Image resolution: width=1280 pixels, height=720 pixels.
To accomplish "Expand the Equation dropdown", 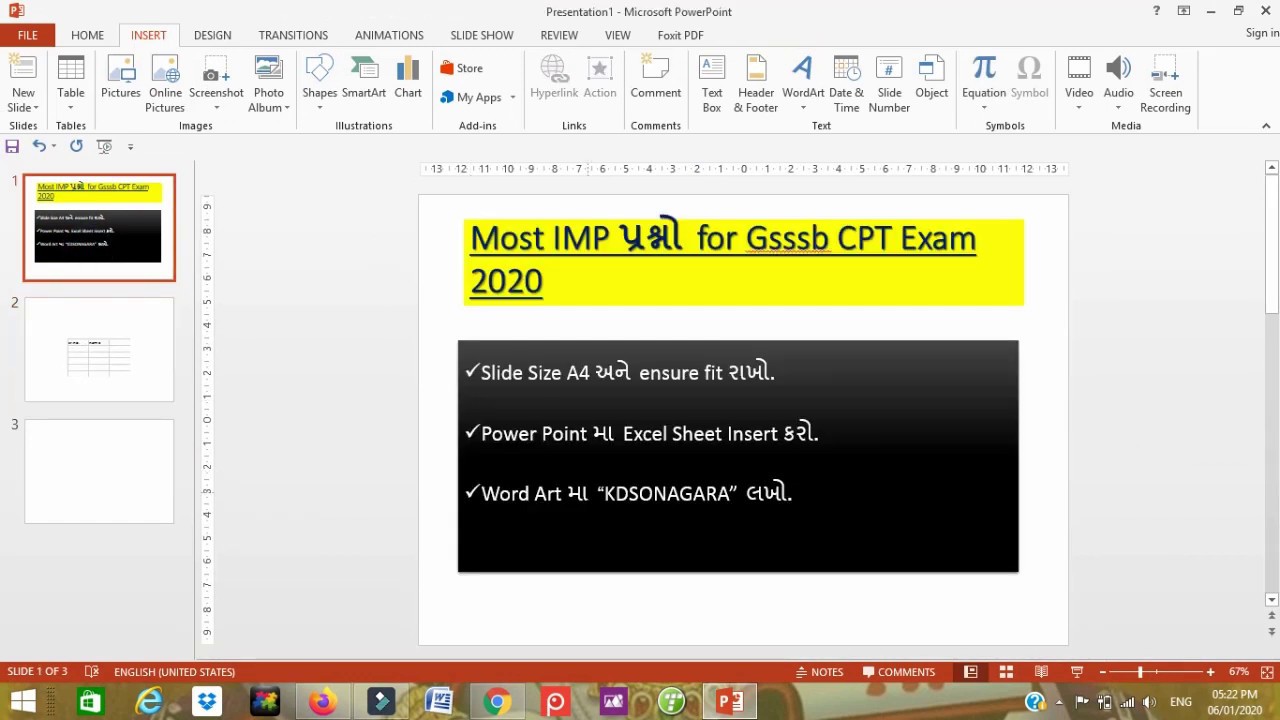I will tap(984, 108).
